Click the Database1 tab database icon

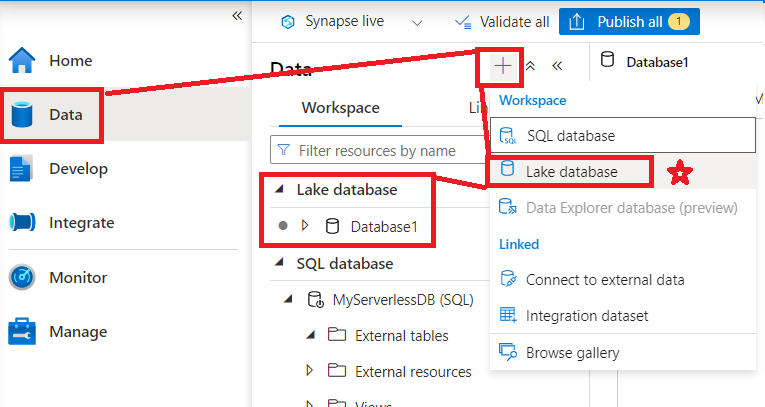point(607,60)
